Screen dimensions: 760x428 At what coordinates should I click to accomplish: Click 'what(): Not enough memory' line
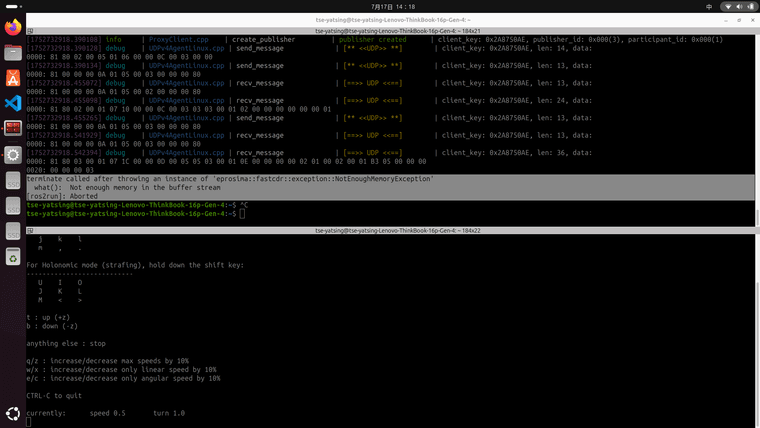(127, 188)
